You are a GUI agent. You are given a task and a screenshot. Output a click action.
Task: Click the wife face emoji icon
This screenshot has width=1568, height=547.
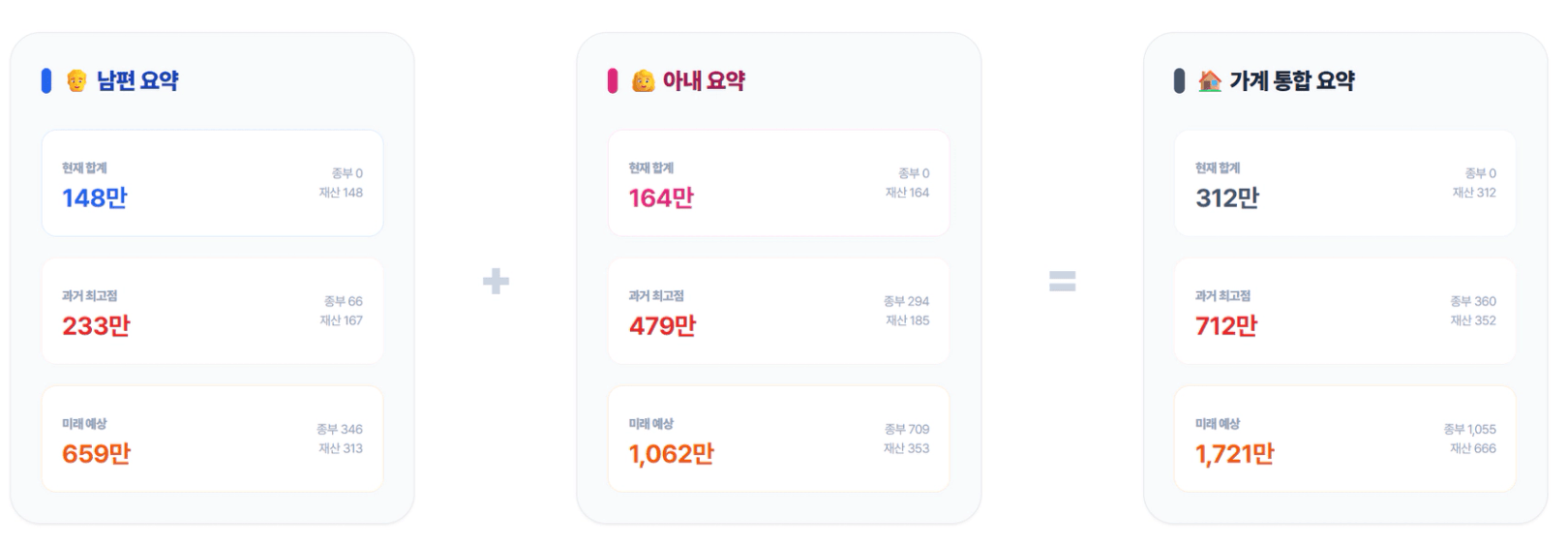coord(643,80)
